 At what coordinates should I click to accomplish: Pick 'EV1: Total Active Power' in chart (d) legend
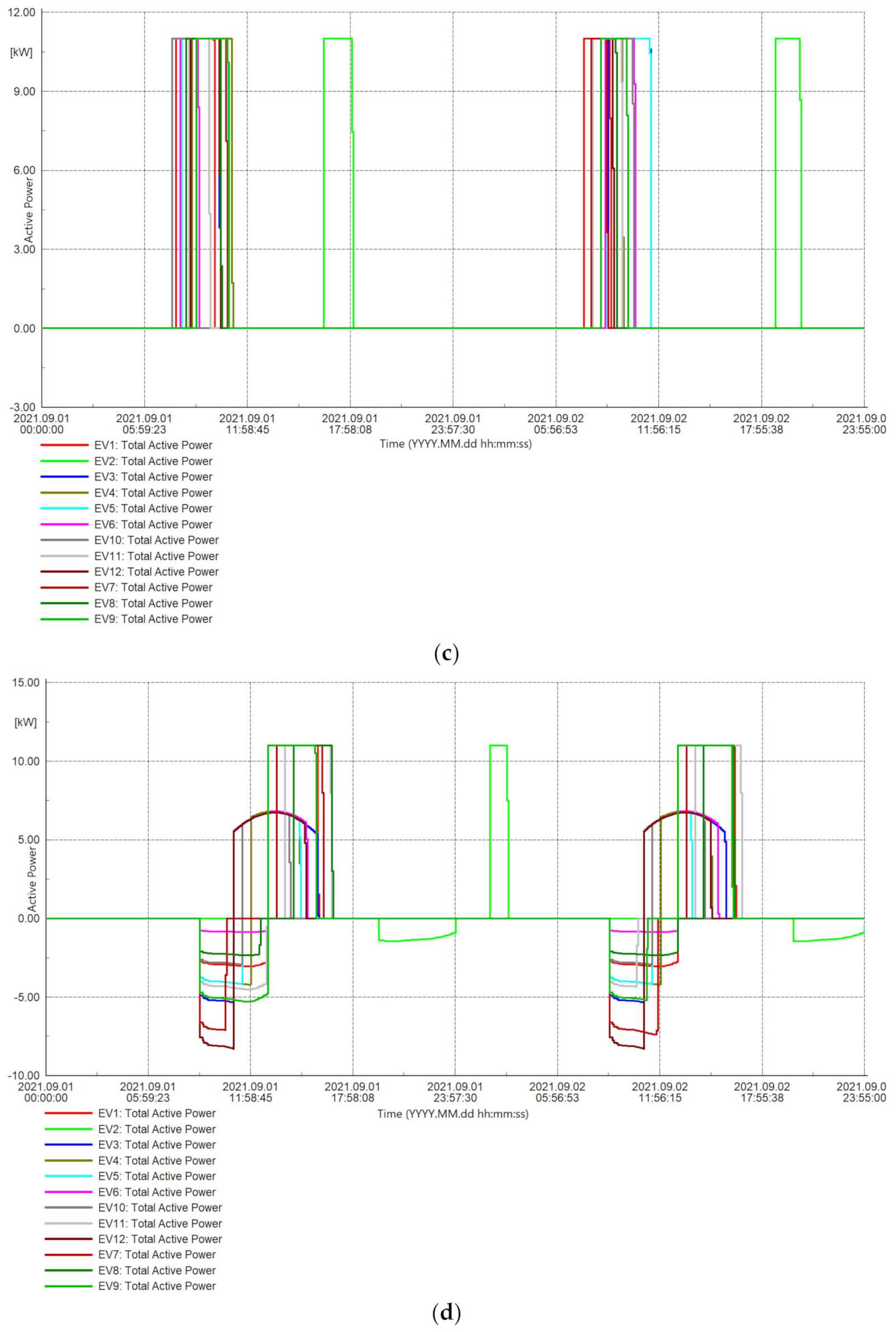[157, 1113]
